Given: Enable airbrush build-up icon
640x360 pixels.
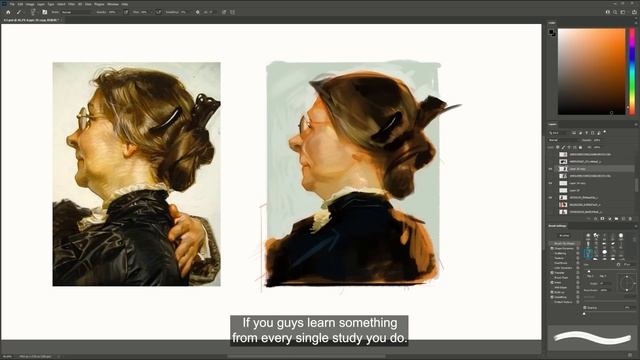Looking at the screenshot, I should [158, 12].
